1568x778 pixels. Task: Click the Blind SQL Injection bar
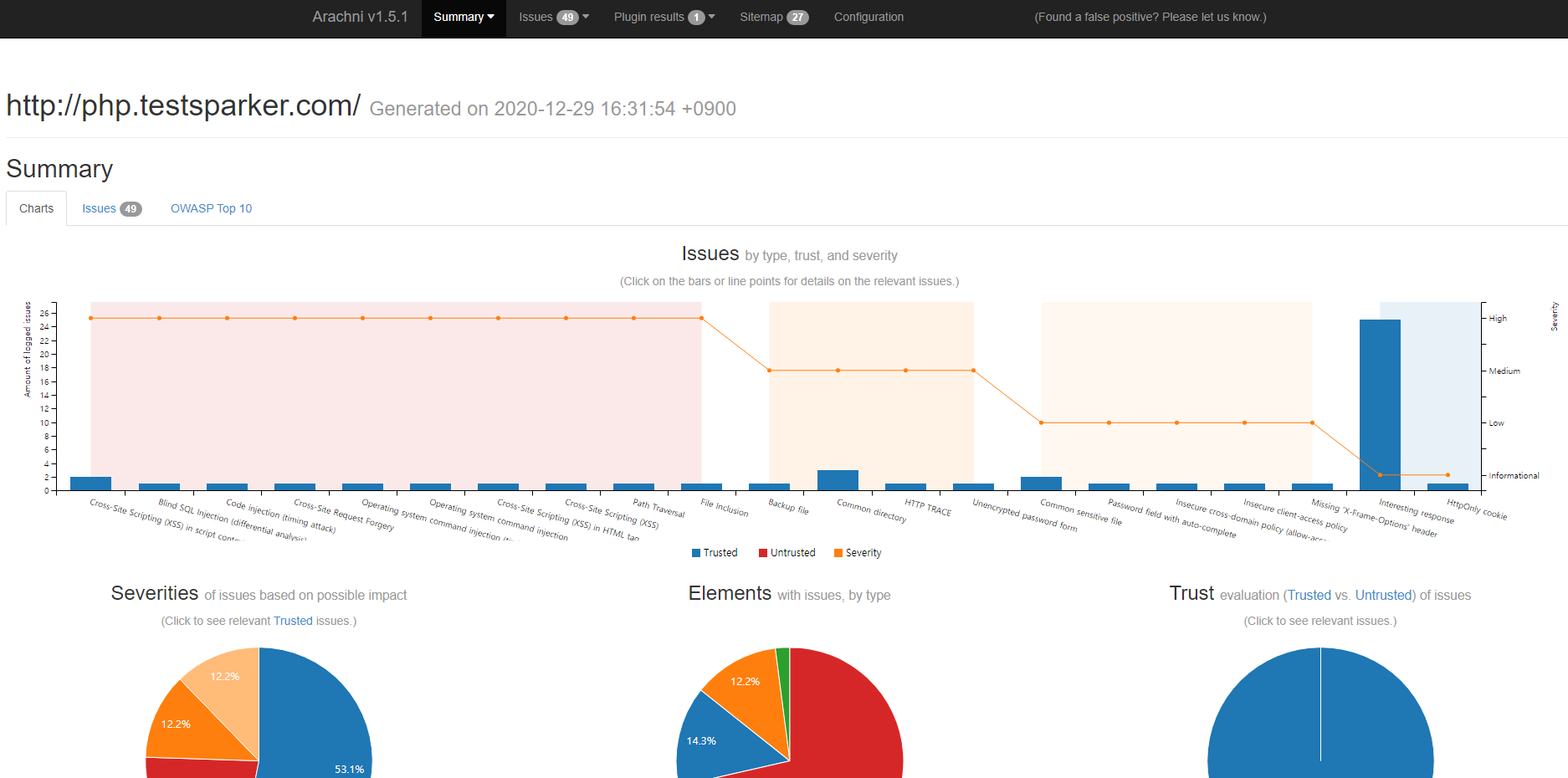tap(159, 487)
